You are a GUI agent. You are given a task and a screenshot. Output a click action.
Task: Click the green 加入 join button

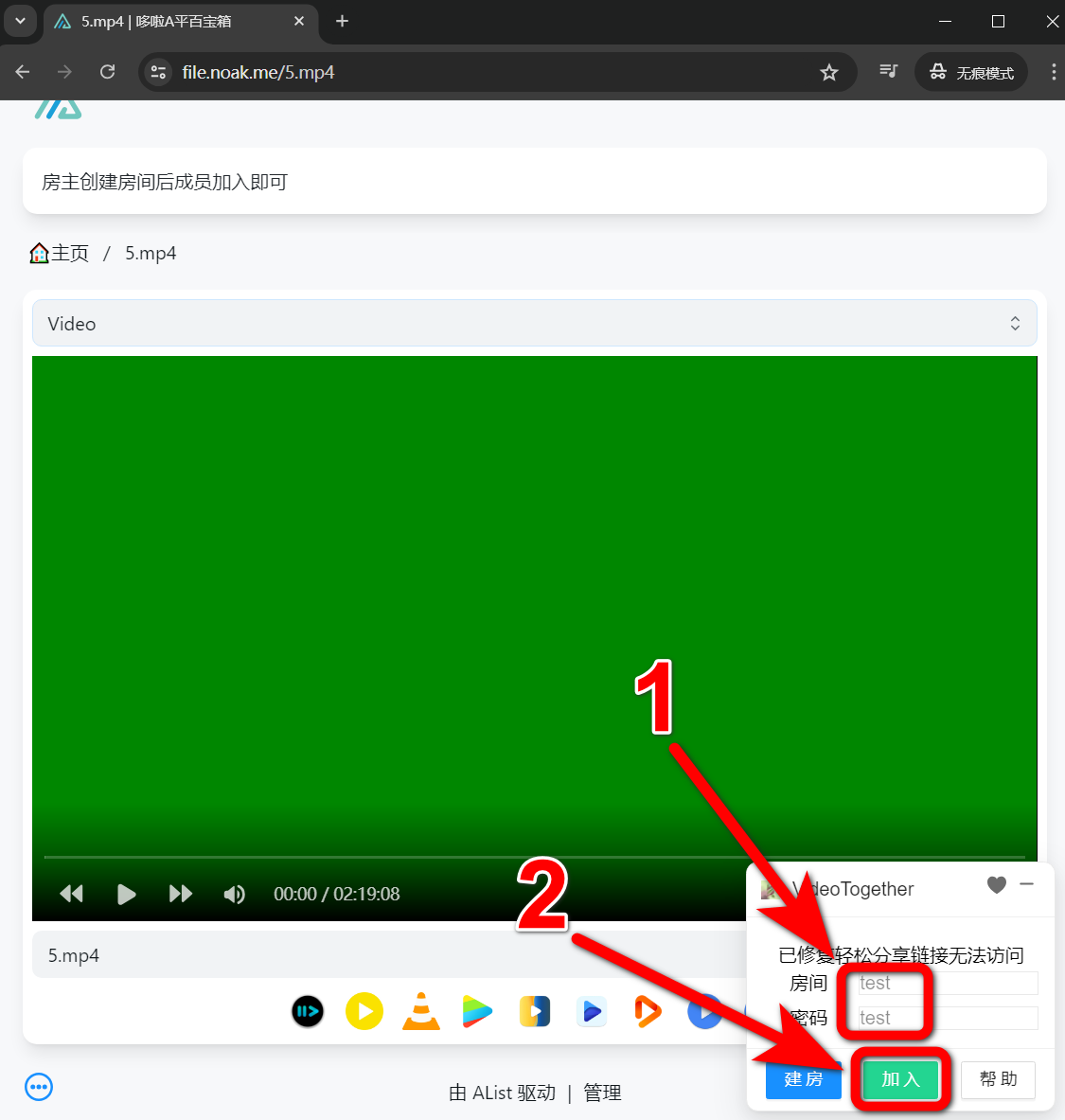(x=900, y=1079)
